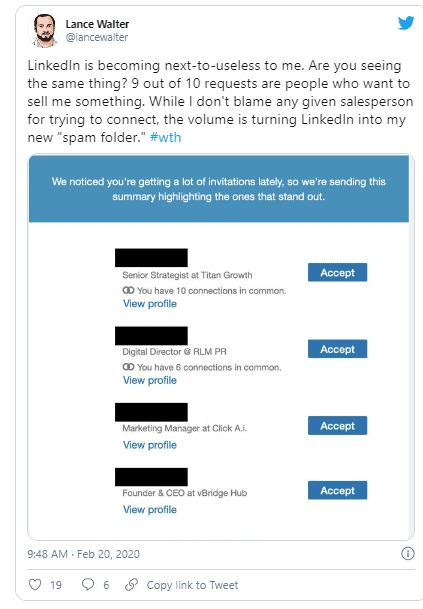Open the Lance Walter display name
Image resolution: width=423 pixels, height=609 pixels.
[97, 24]
